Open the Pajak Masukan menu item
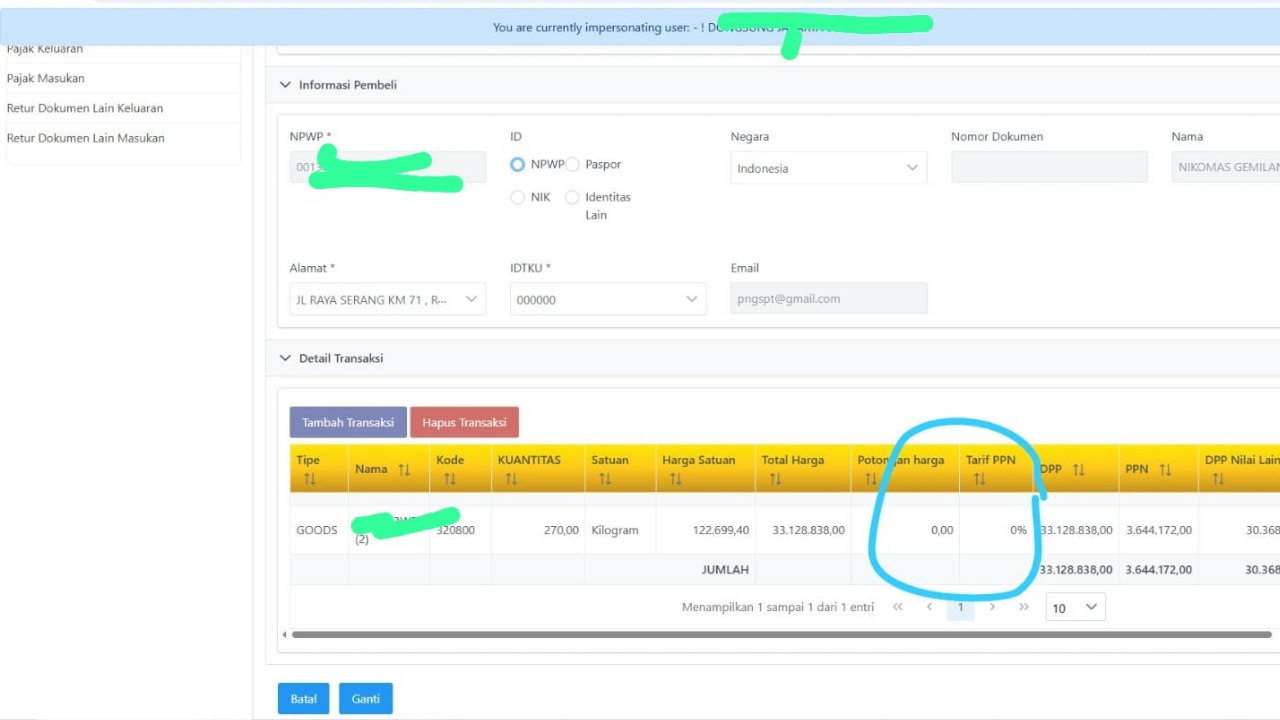1280x720 pixels. 47,77
